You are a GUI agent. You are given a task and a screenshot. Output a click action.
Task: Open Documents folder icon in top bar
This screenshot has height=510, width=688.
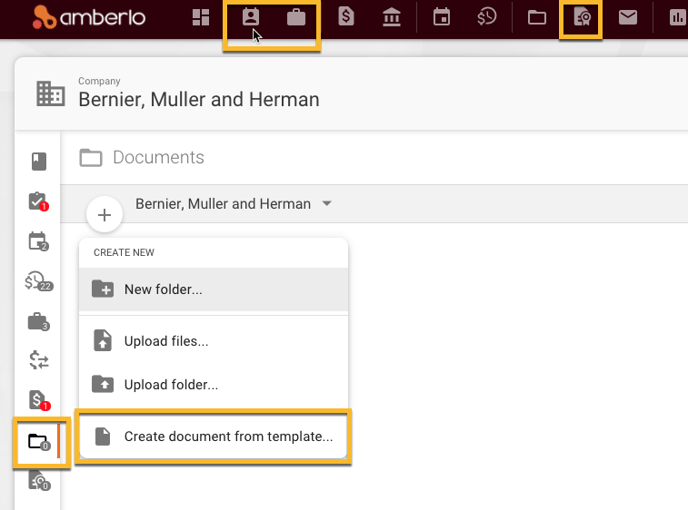coord(537,18)
